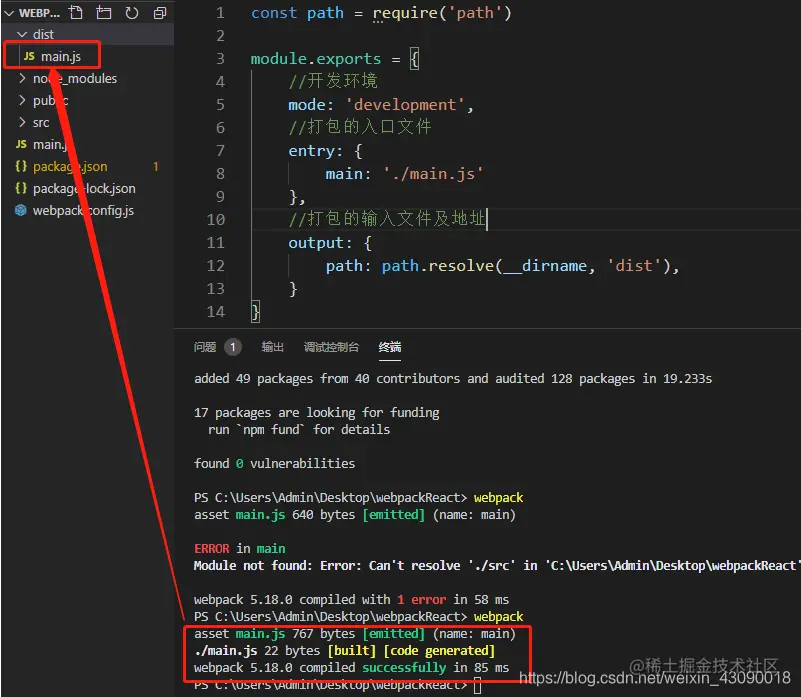Open package-lock.json file
Image resolution: width=801 pixels, height=697 pixels.
[x=84, y=189]
